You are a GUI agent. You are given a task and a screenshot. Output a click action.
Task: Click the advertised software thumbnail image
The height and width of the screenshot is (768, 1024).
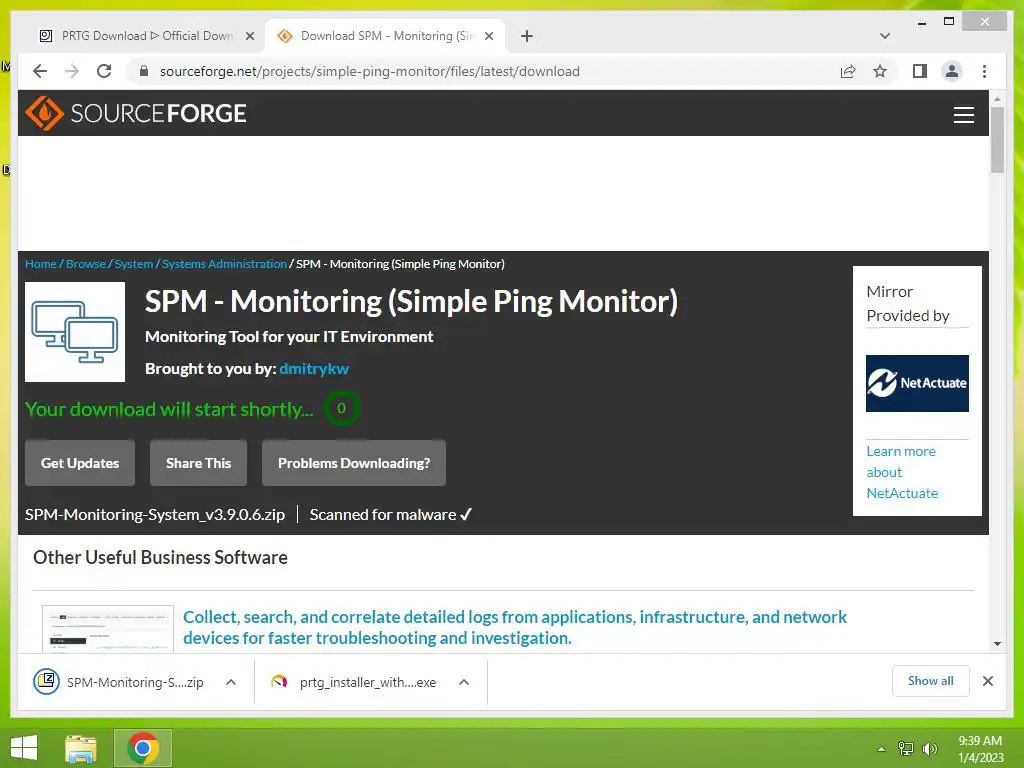click(x=108, y=629)
